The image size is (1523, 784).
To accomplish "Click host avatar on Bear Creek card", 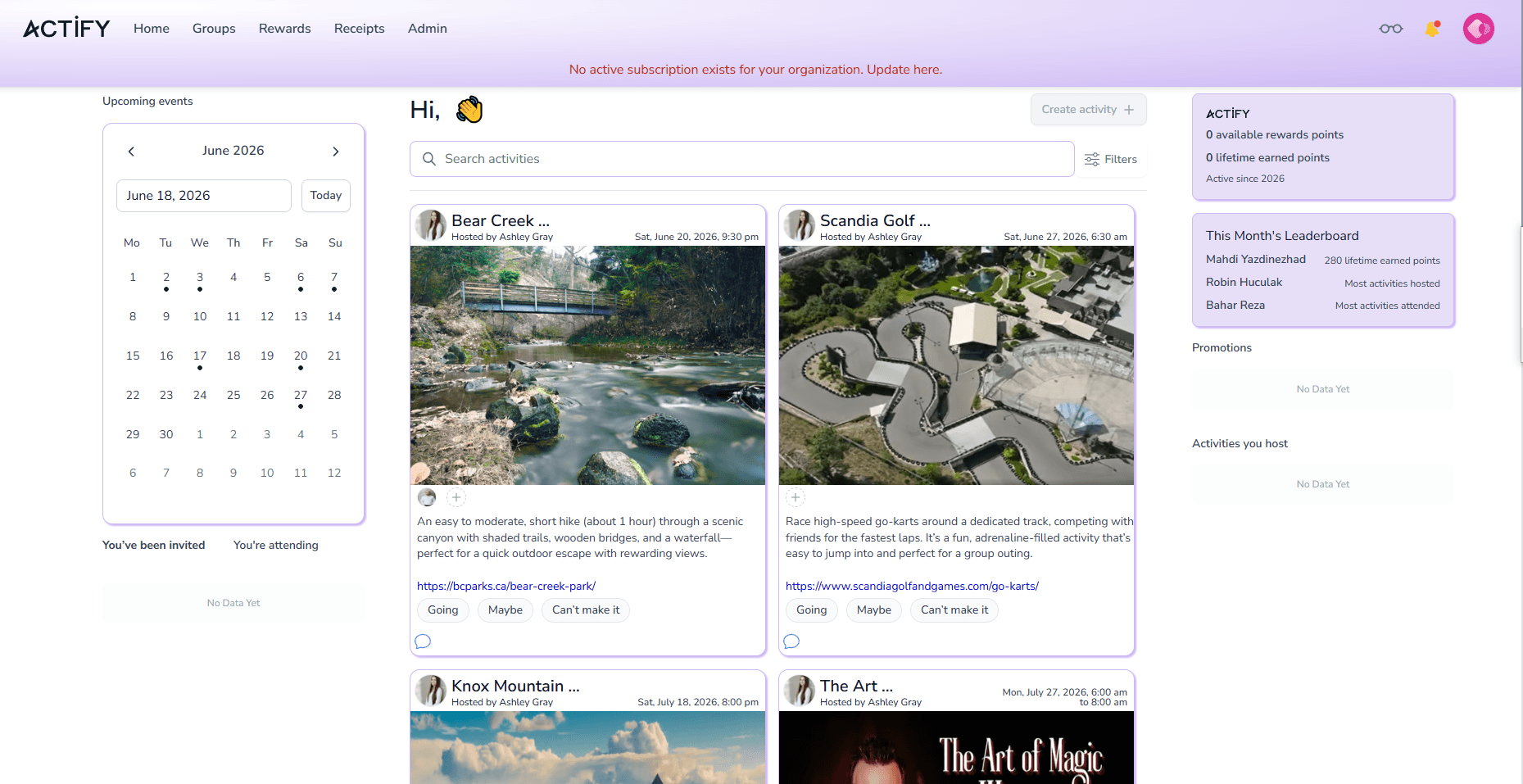I will (431, 224).
